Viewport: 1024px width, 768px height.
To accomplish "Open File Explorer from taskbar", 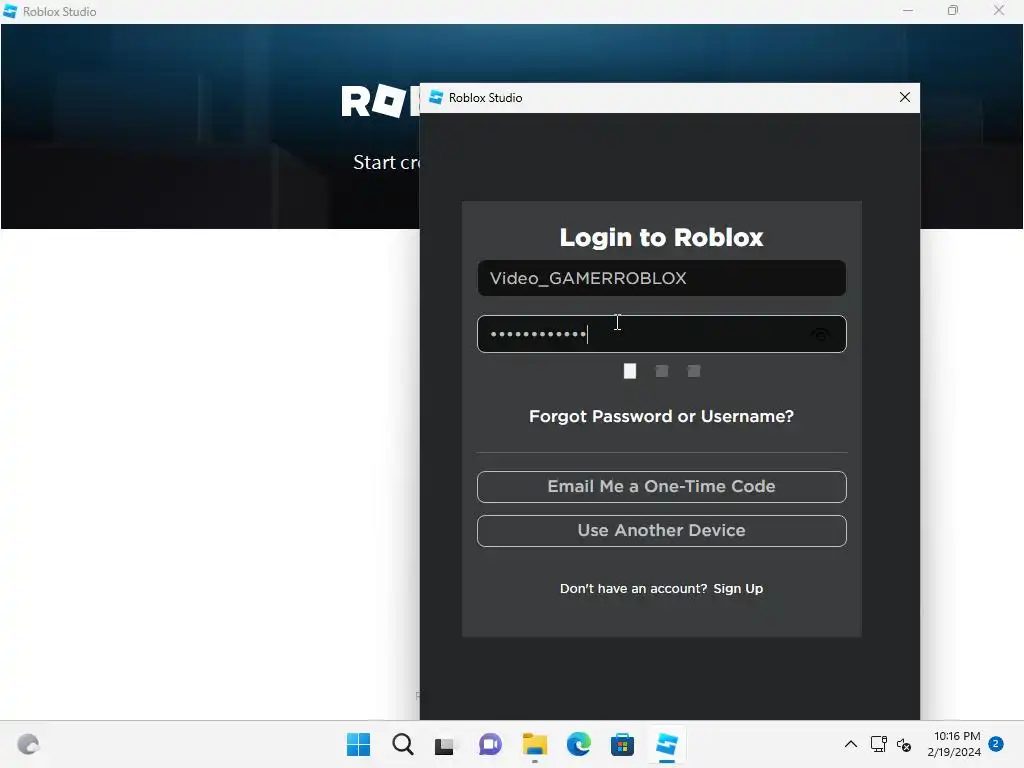I will click(535, 744).
